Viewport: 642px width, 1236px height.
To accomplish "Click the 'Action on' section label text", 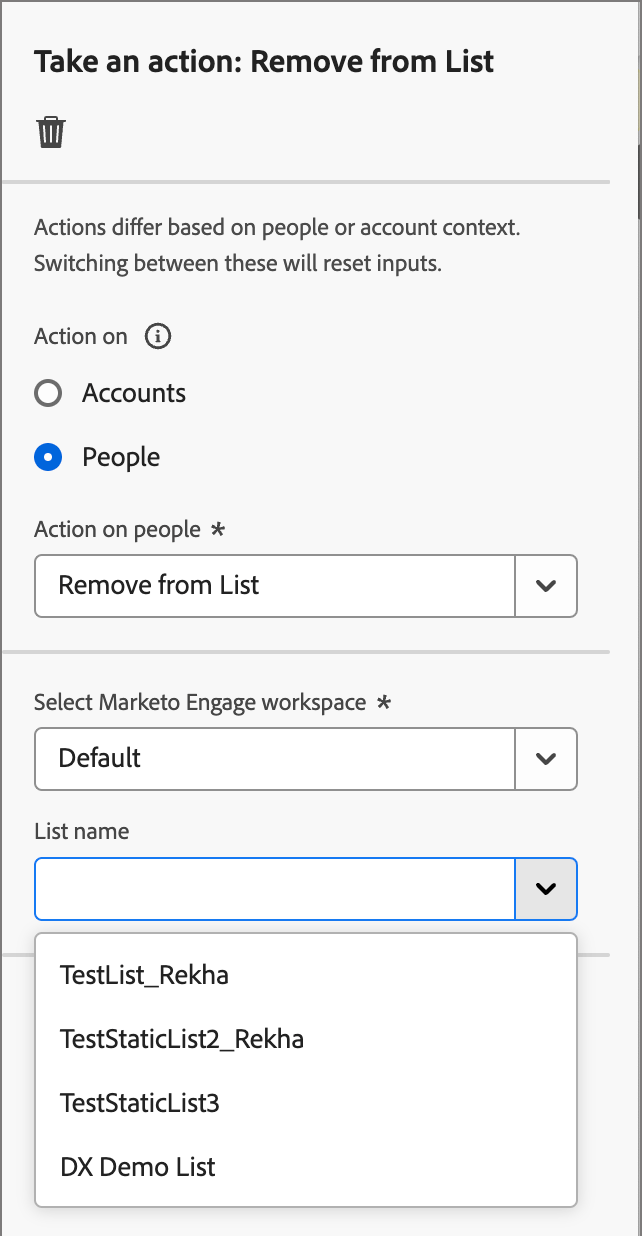I will tap(81, 336).
